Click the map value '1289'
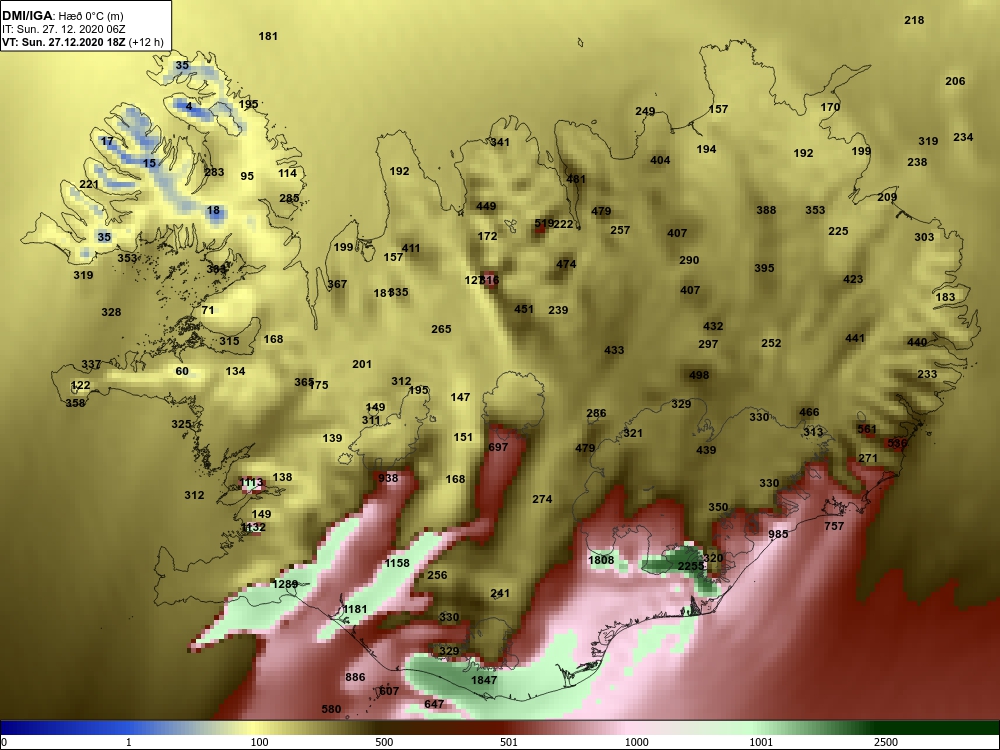Screen dimensions: 1000x750 pos(284,584)
